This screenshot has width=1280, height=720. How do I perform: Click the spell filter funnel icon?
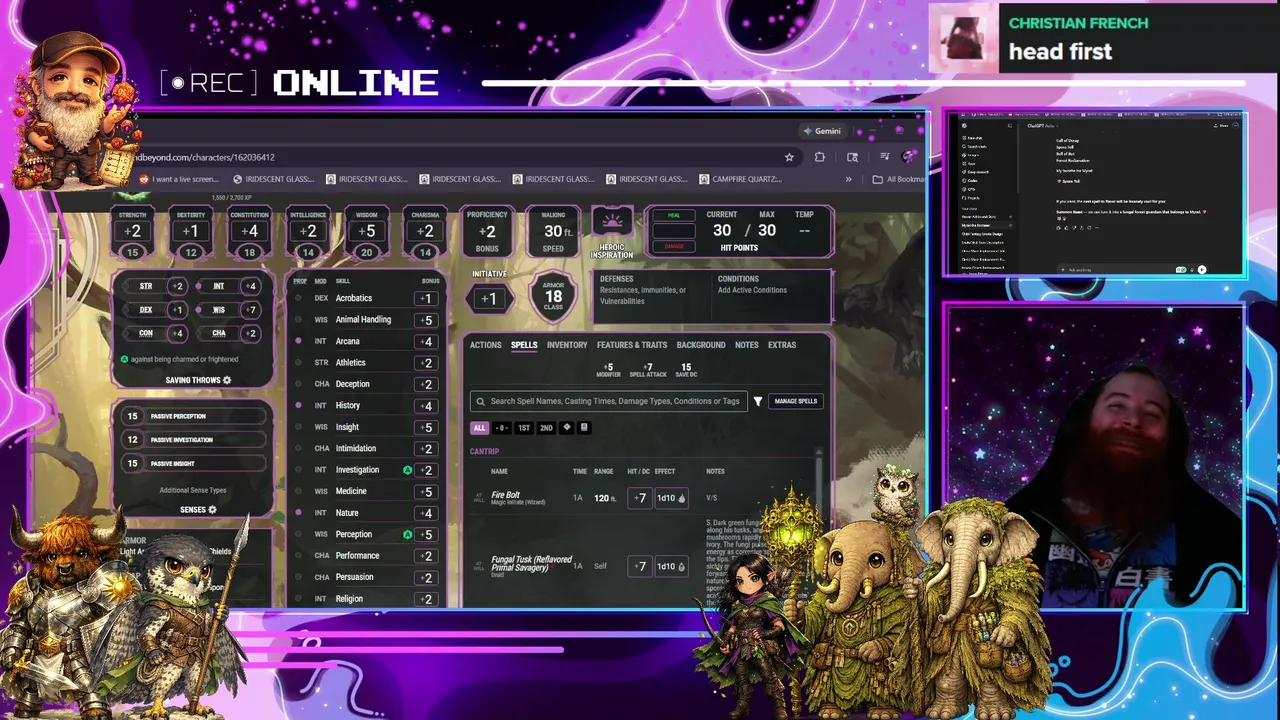coord(758,401)
